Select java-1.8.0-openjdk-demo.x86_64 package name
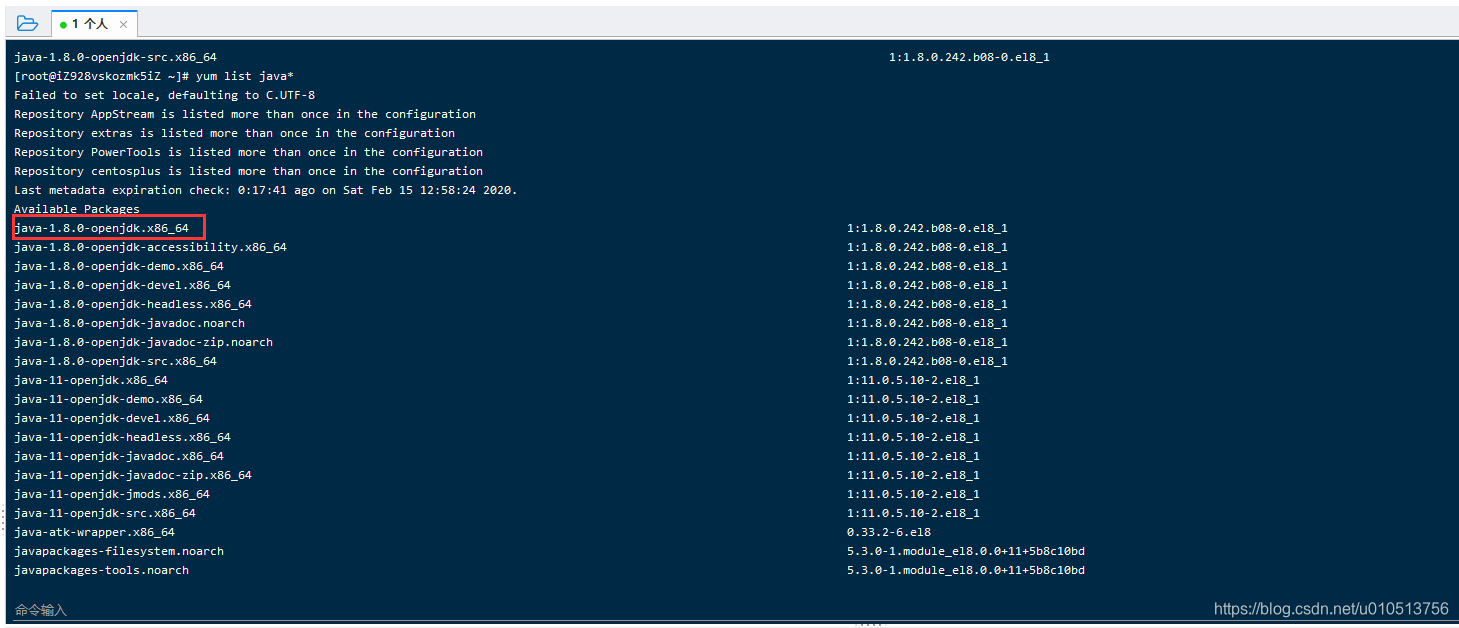This screenshot has width=1459, height=628. [119, 266]
